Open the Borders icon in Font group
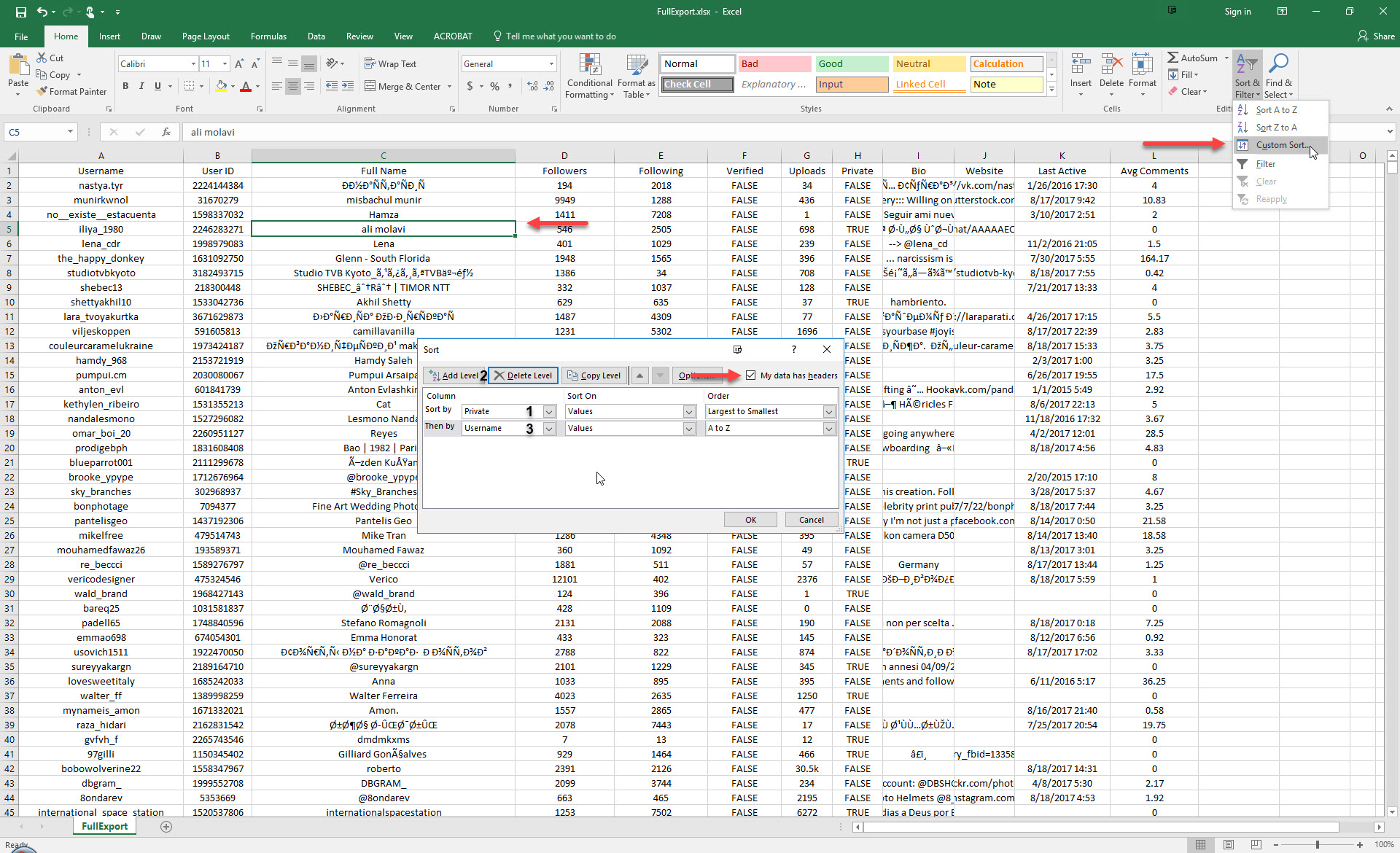Viewport: 1400px width, 853px height. (189, 86)
